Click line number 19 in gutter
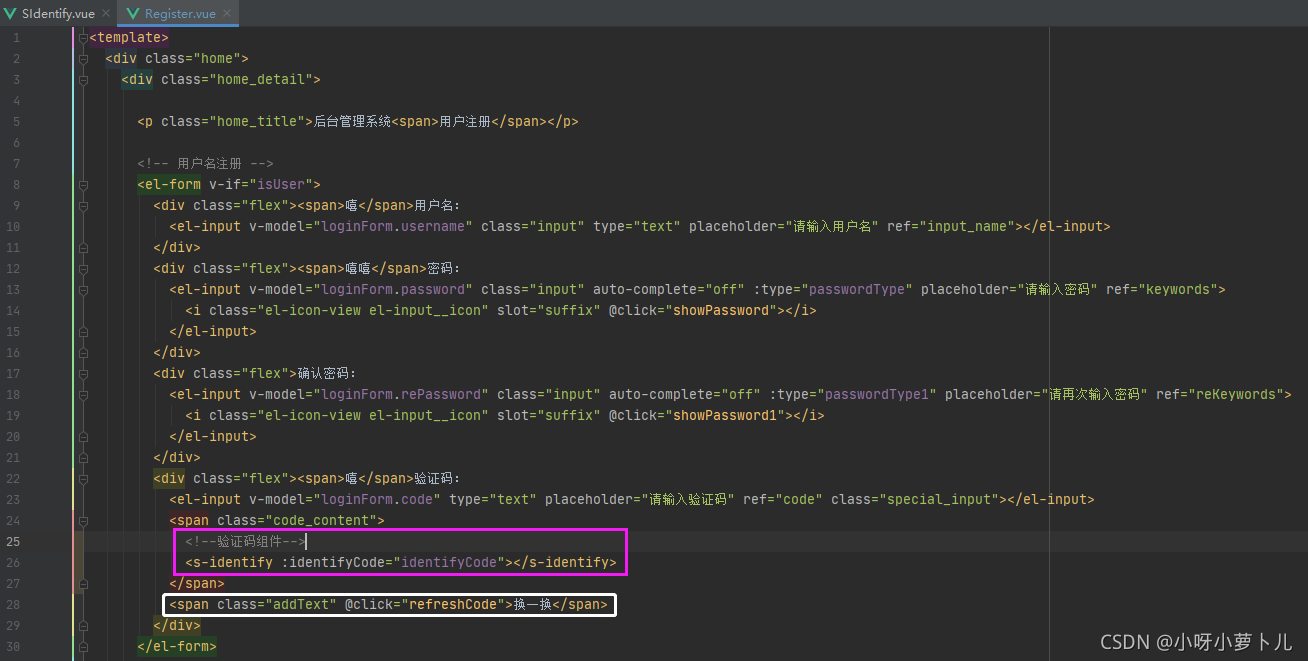The height and width of the screenshot is (661, 1308). click(x=13, y=416)
